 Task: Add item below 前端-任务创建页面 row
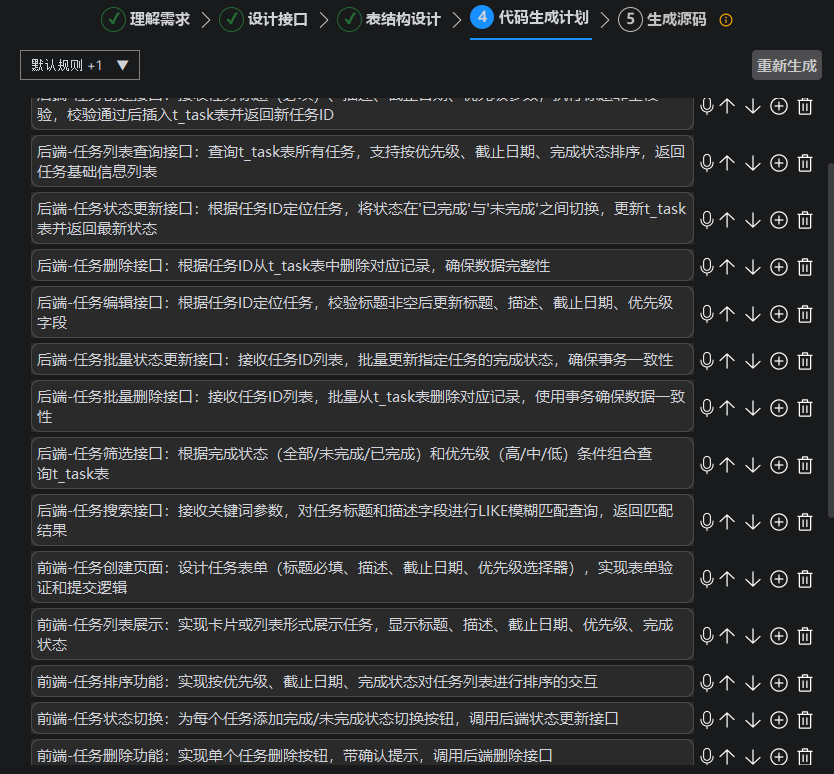tap(779, 578)
